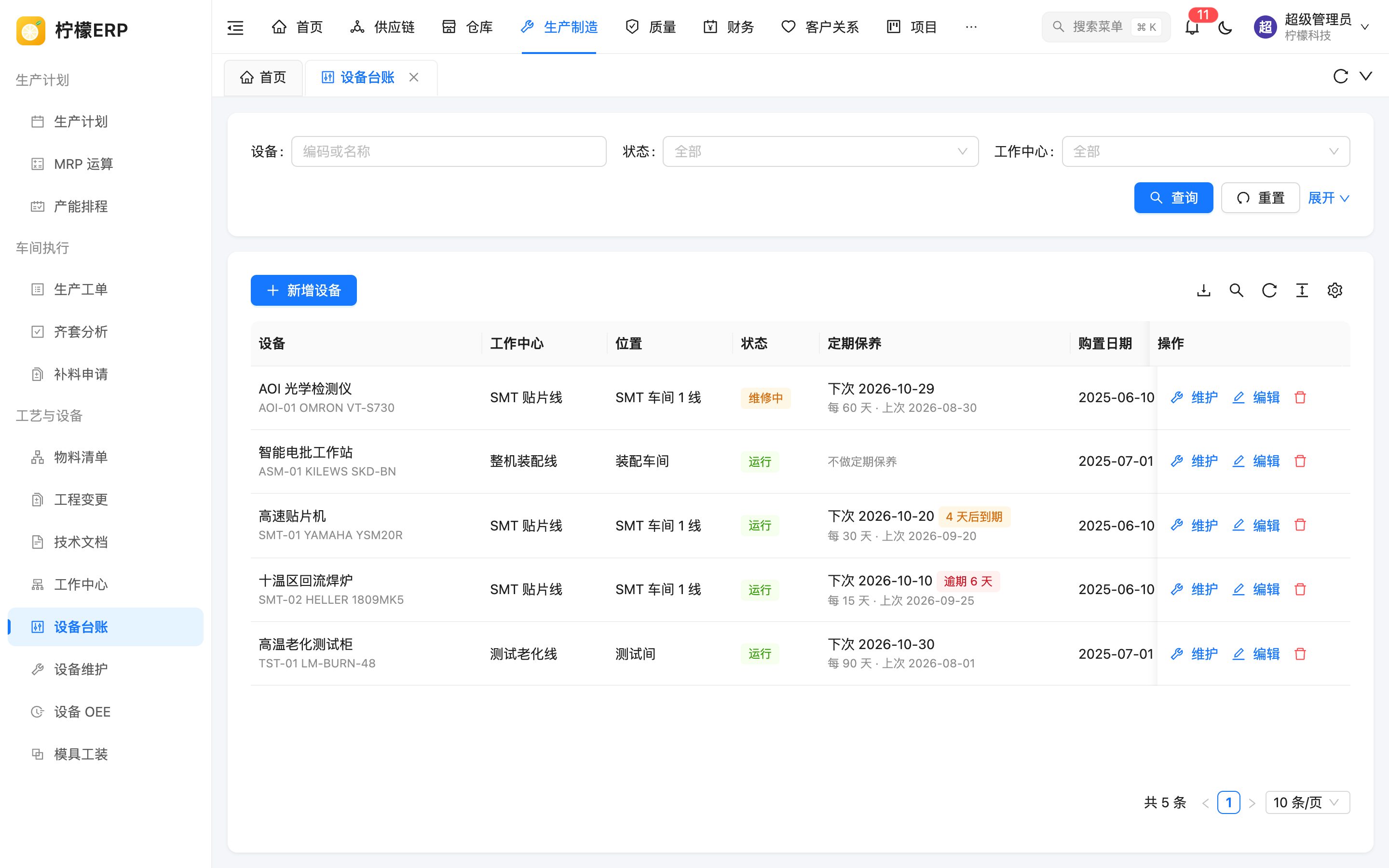Open the top navigation more (…) menu
Screen dimensions: 1389x868
(971, 27)
